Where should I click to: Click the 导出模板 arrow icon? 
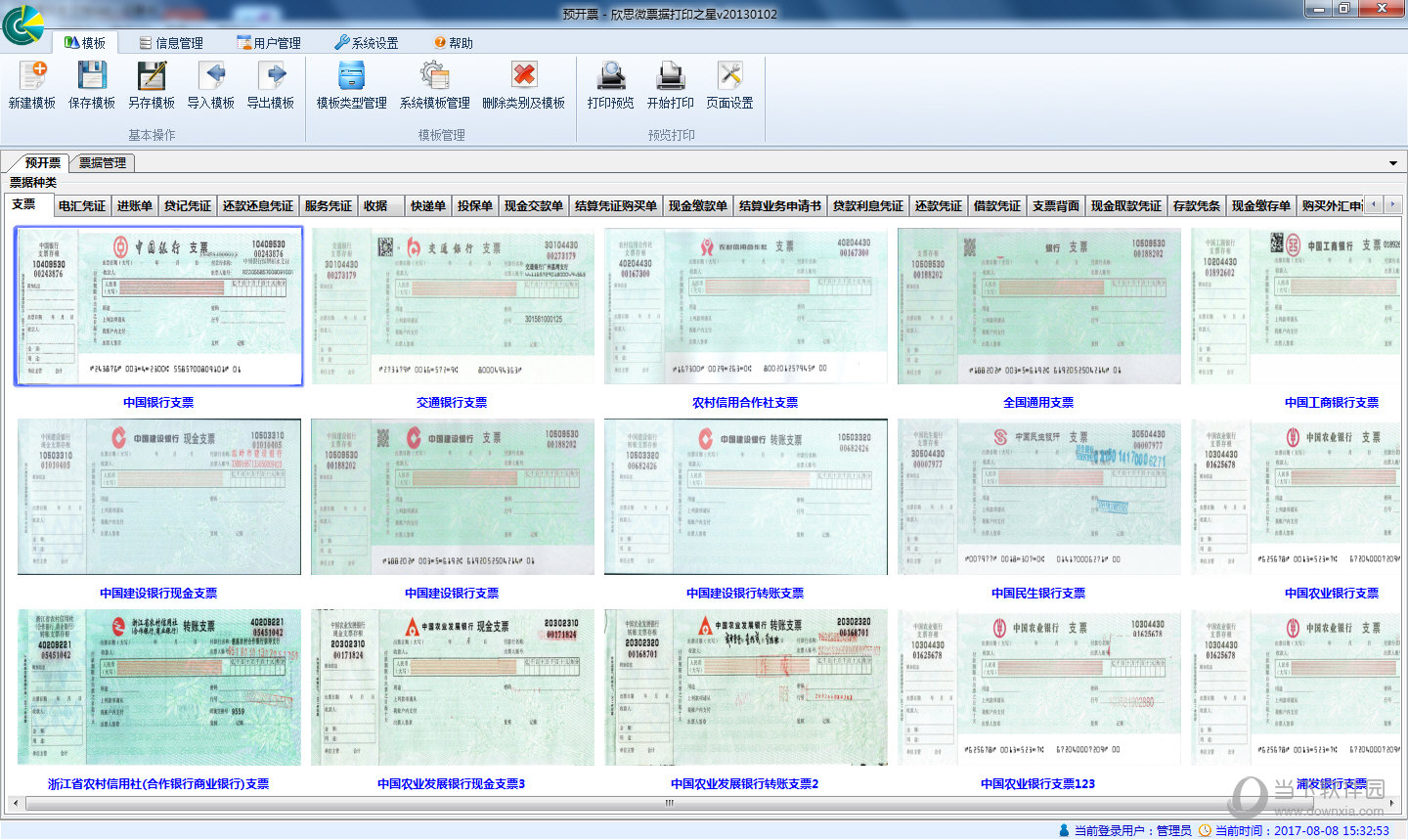(271, 76)
